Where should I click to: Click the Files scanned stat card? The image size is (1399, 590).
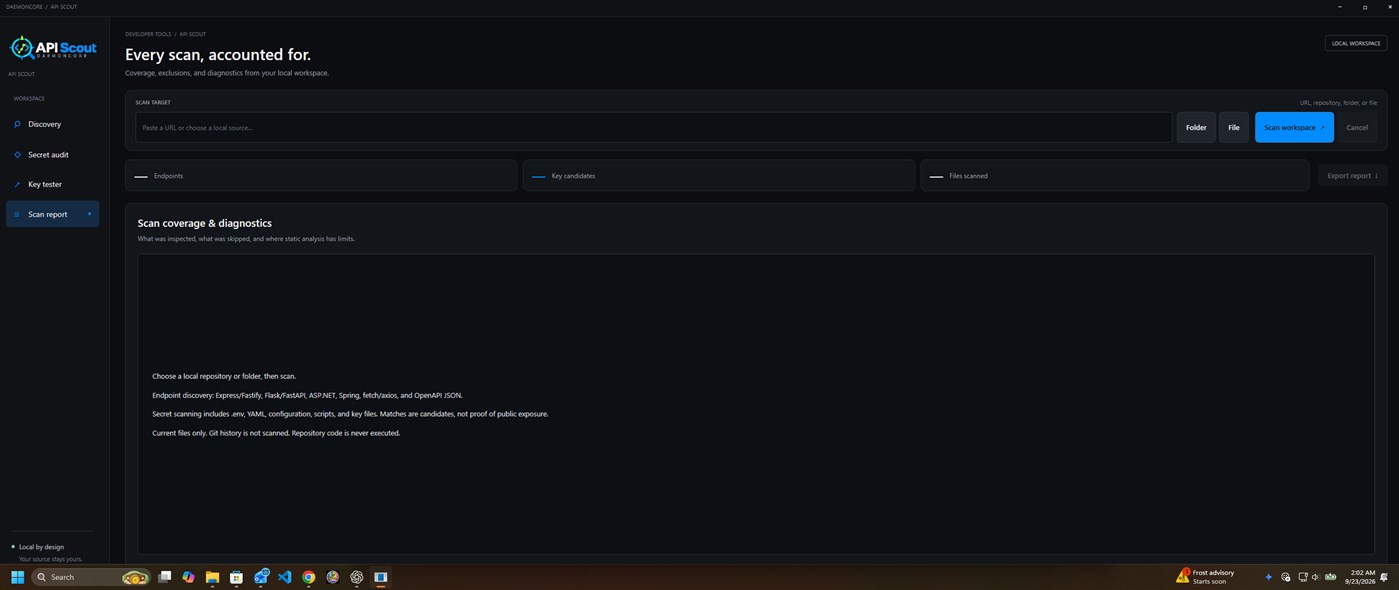pyautogui.click(x=1115, y=176)
